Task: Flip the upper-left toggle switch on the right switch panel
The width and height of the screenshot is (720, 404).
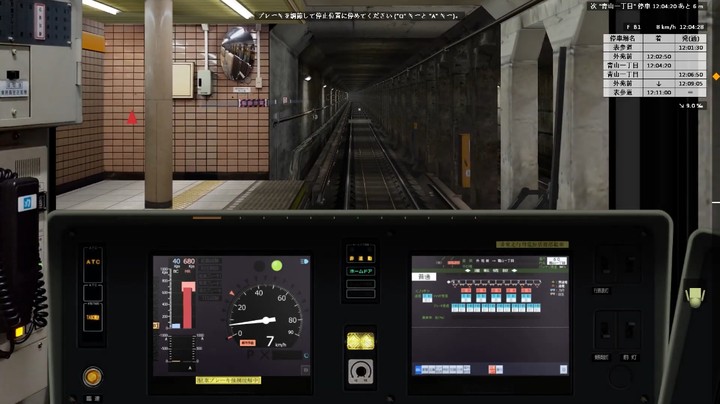Action: tap(605, 264)
